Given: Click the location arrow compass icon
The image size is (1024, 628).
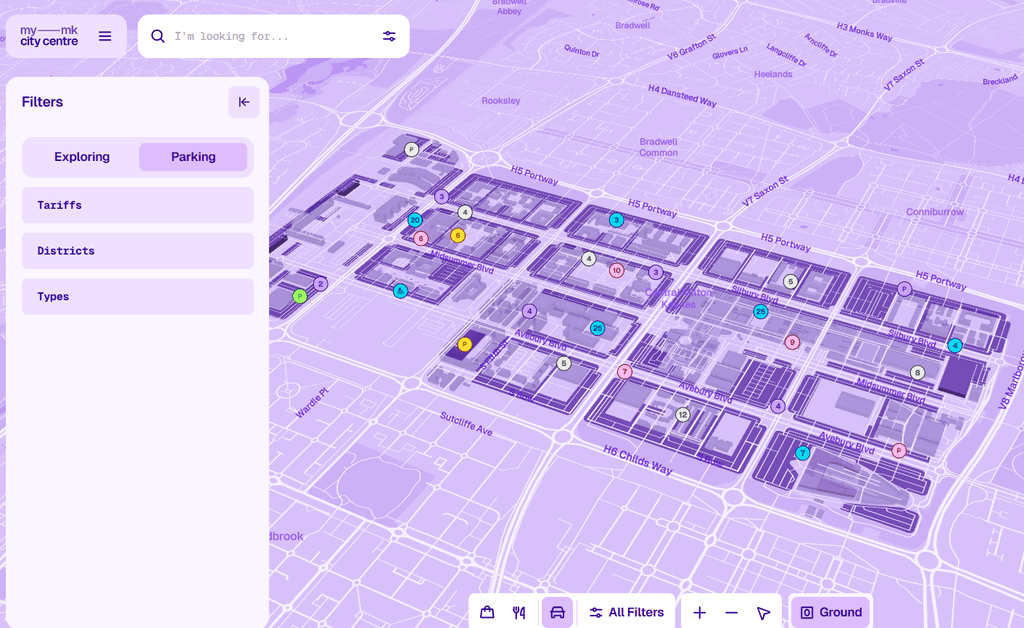Looking at the screenshot, I should tap(763, 612).
